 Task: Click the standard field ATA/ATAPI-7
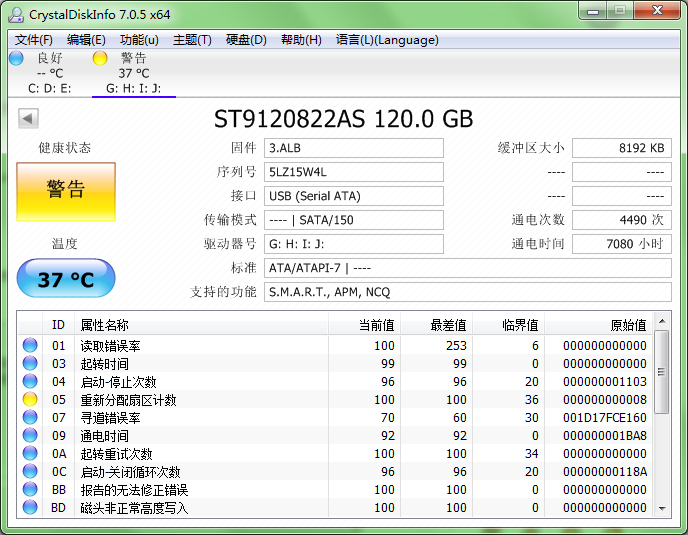click(x=468, y=268)
